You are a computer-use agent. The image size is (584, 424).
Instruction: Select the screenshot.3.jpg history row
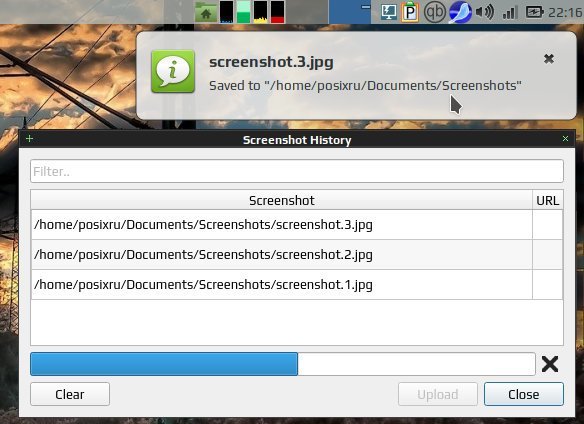(x=297, y=225)
